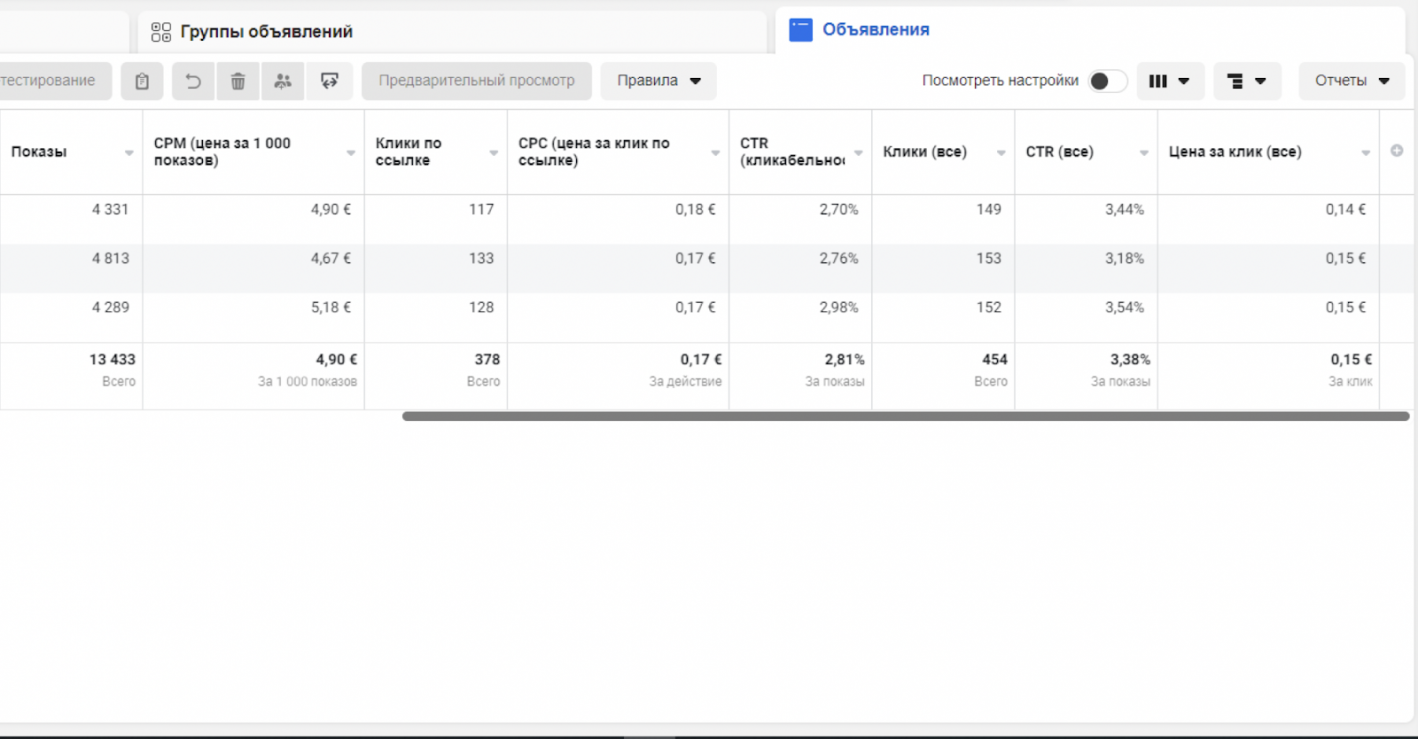Click the export/share ads icon

329,81
